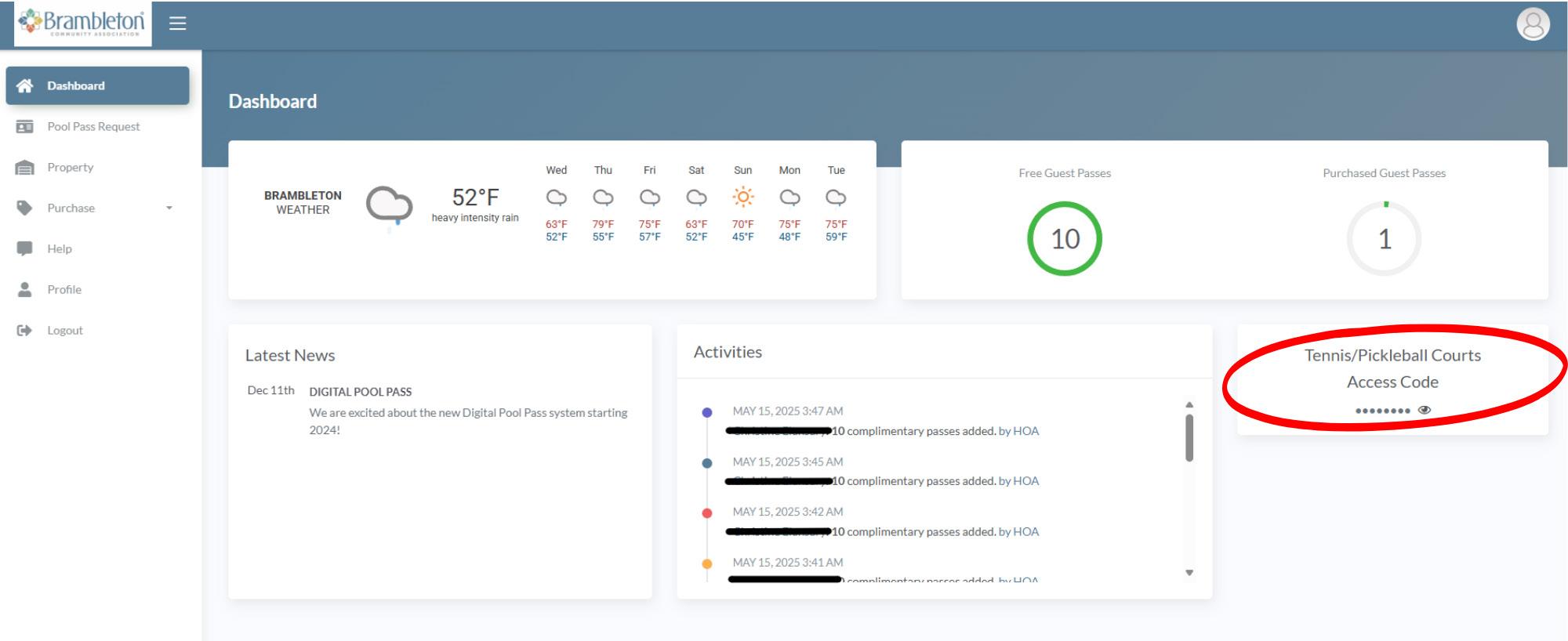Click the Help chat bubble icon

25,248
